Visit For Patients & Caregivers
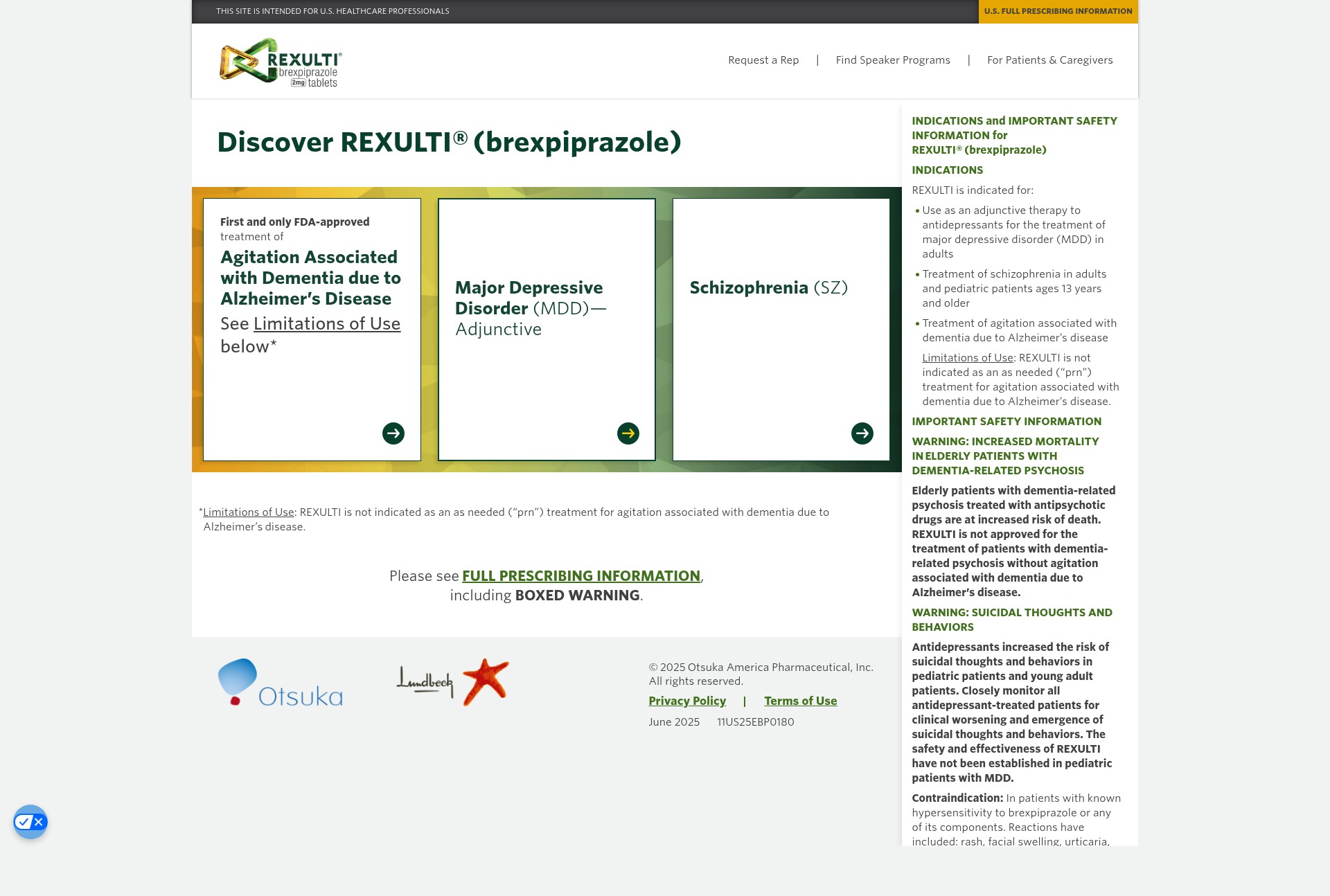The height and width of the screenshot is (896, 1330). click(1050, 60)
